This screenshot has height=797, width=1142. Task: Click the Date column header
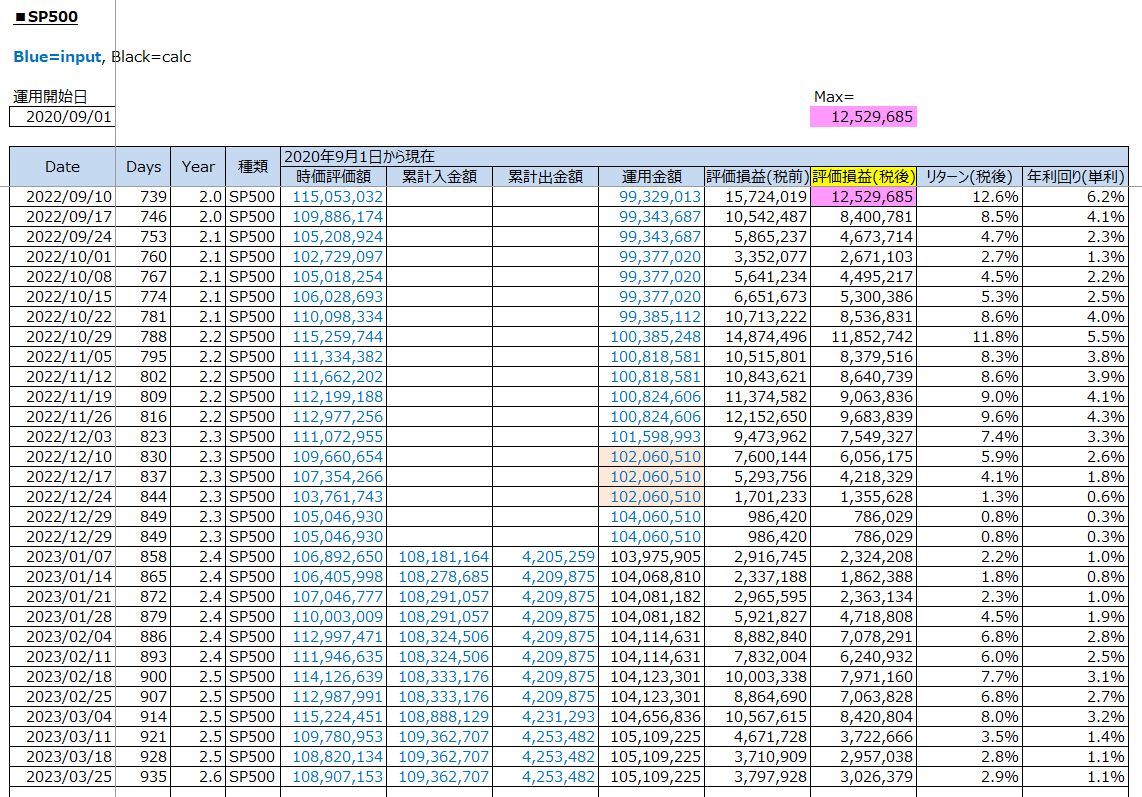click(x=62, y=167)
